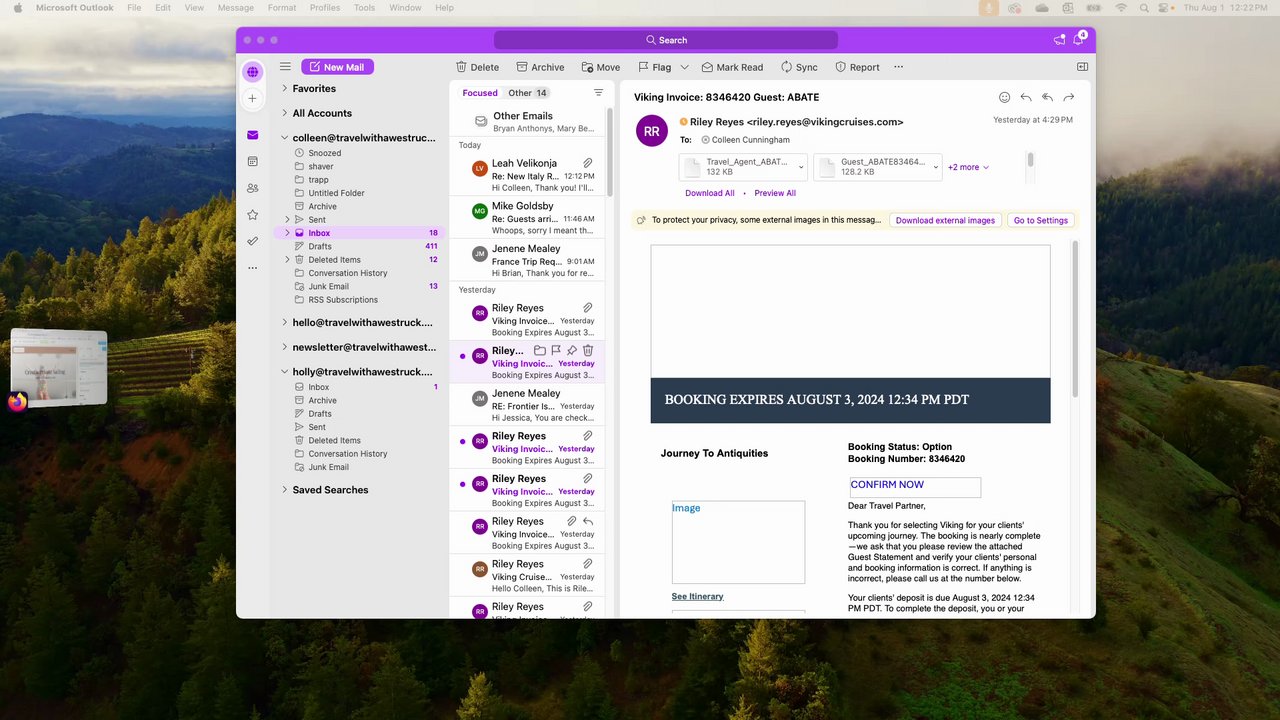Expand the Saved Searches section
1280x720 pixels.
coord(284,490)
